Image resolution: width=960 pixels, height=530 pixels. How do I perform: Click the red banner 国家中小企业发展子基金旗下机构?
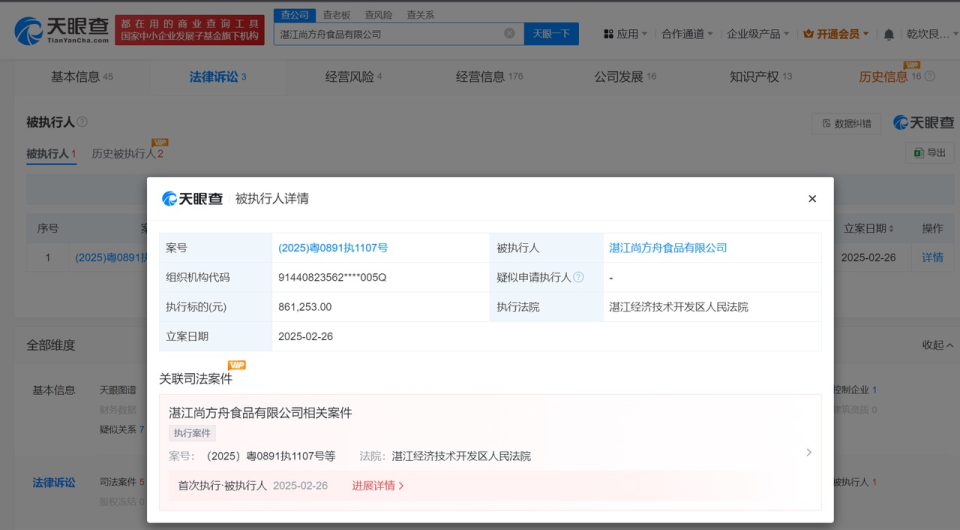[x=189, y=37]
